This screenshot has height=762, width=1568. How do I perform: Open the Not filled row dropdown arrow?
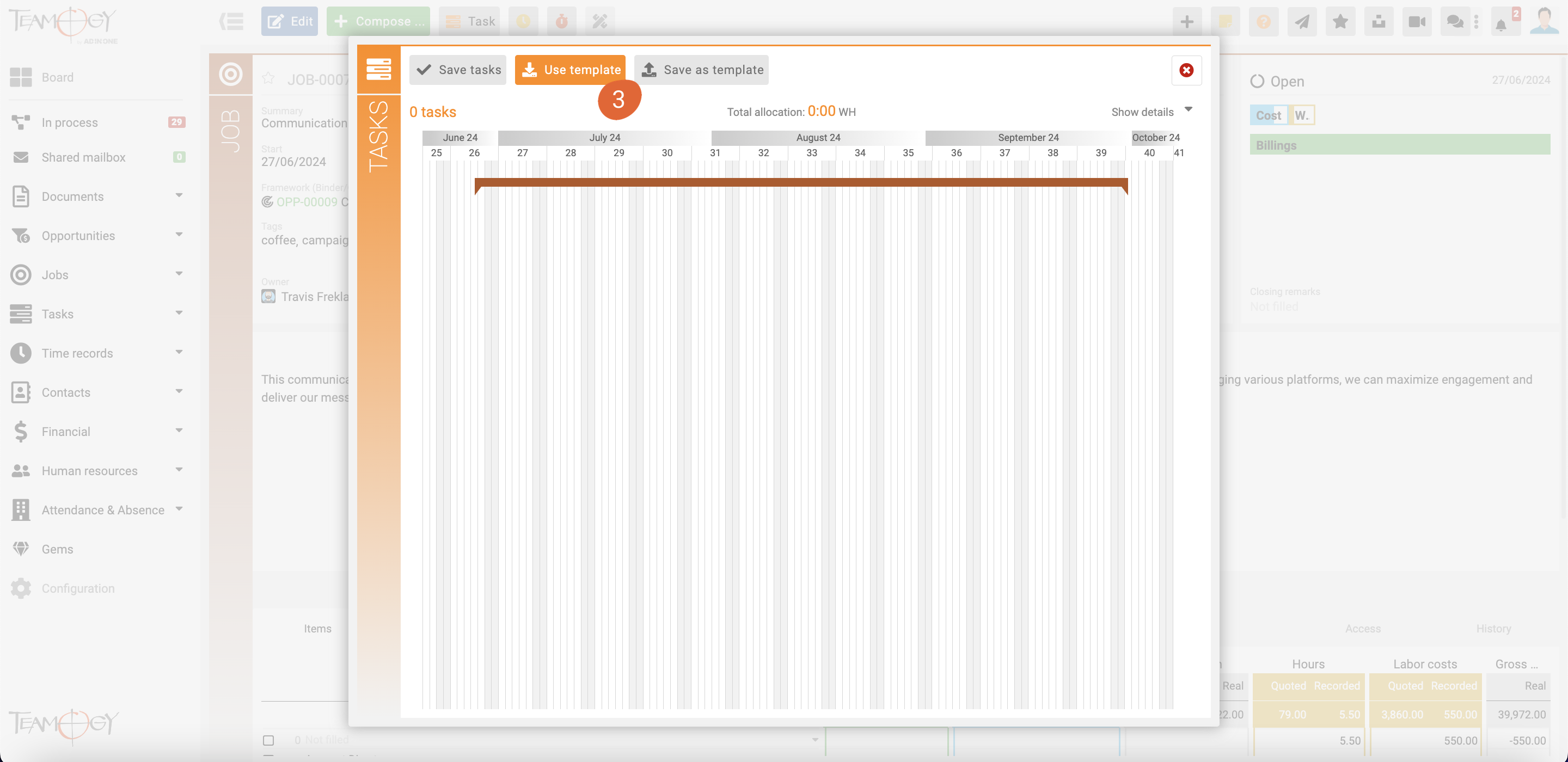tap(814, 740)
